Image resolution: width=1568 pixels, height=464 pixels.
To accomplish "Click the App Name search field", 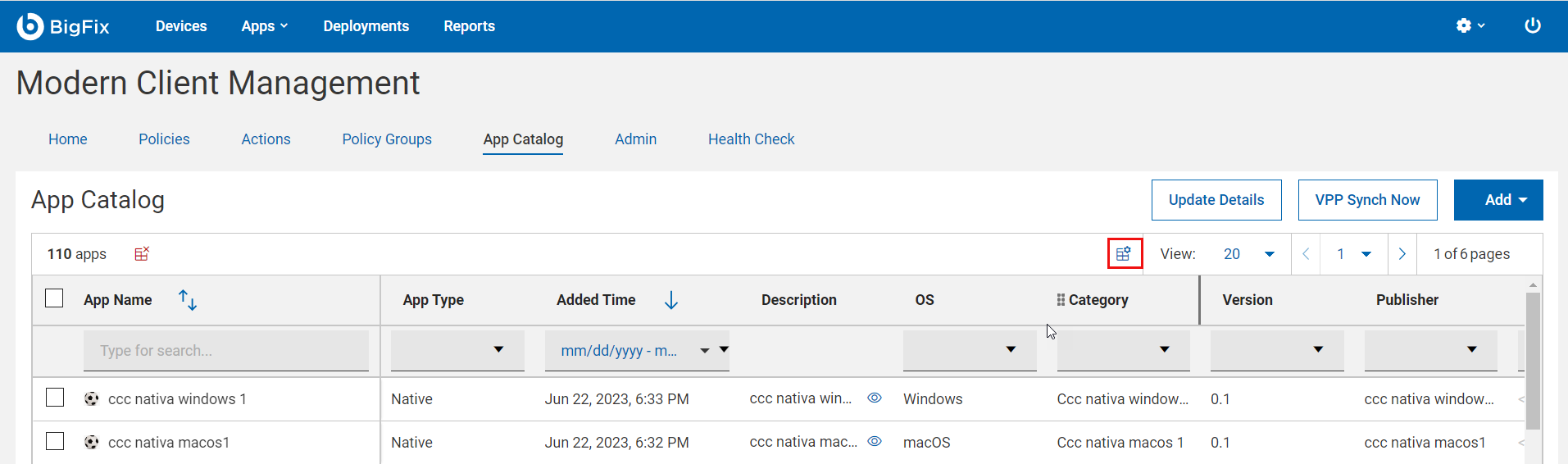I will pos(225,351).
